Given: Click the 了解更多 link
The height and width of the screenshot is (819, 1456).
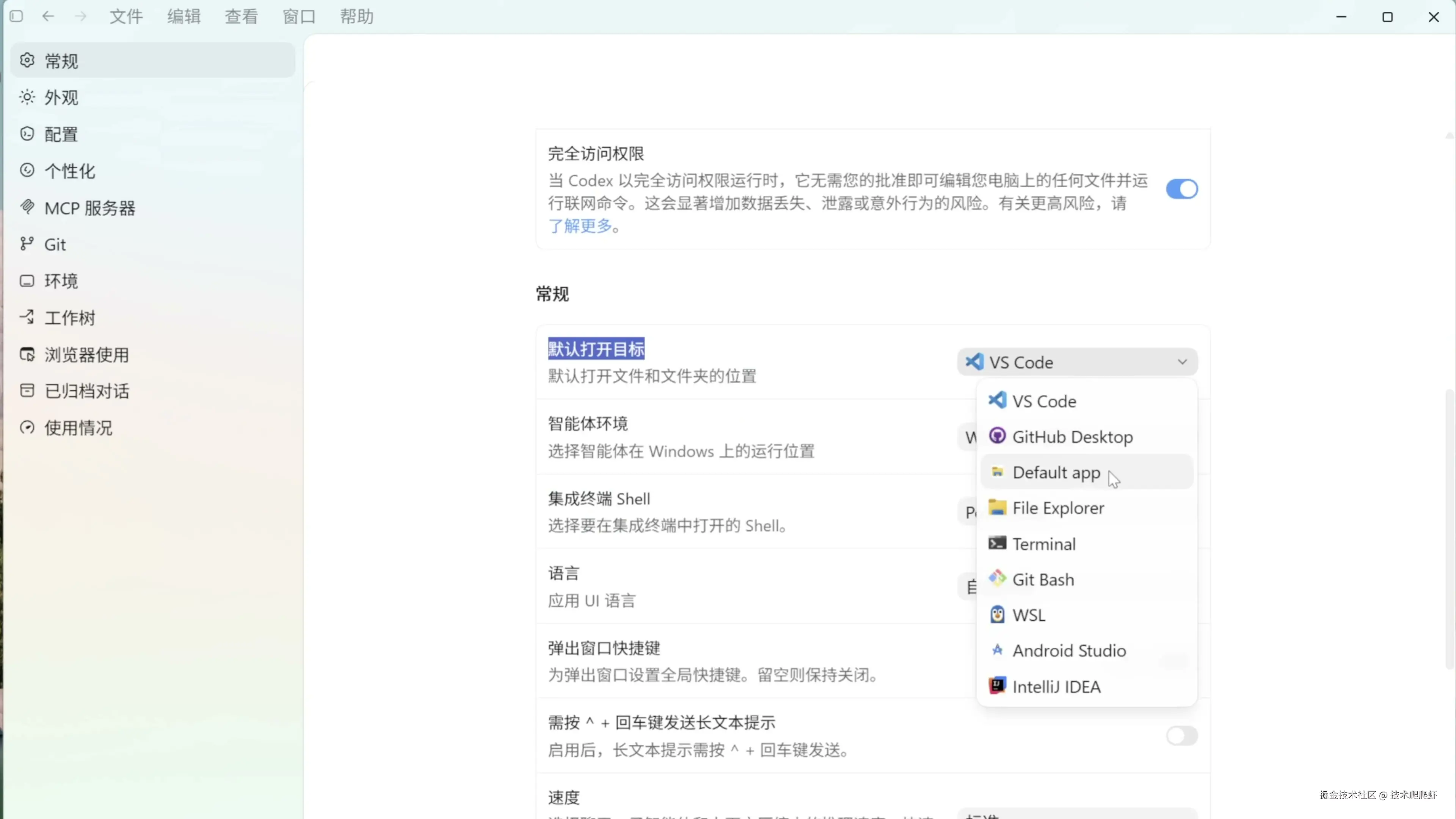Looking at the screenshot, I should pyautogui.click(x=580, y=226).
